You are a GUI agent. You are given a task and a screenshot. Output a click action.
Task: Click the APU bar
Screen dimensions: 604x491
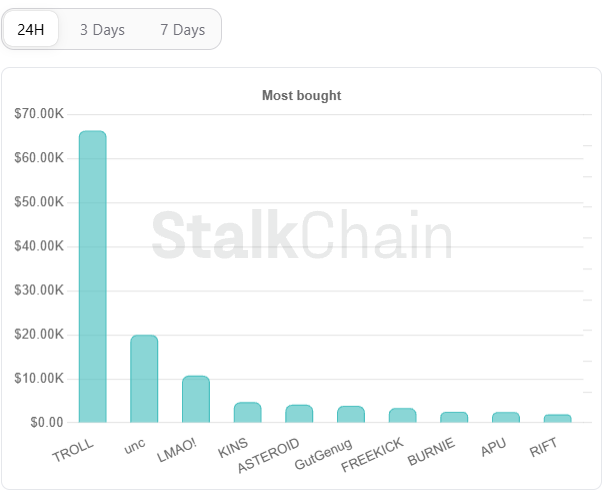point(506,417)
